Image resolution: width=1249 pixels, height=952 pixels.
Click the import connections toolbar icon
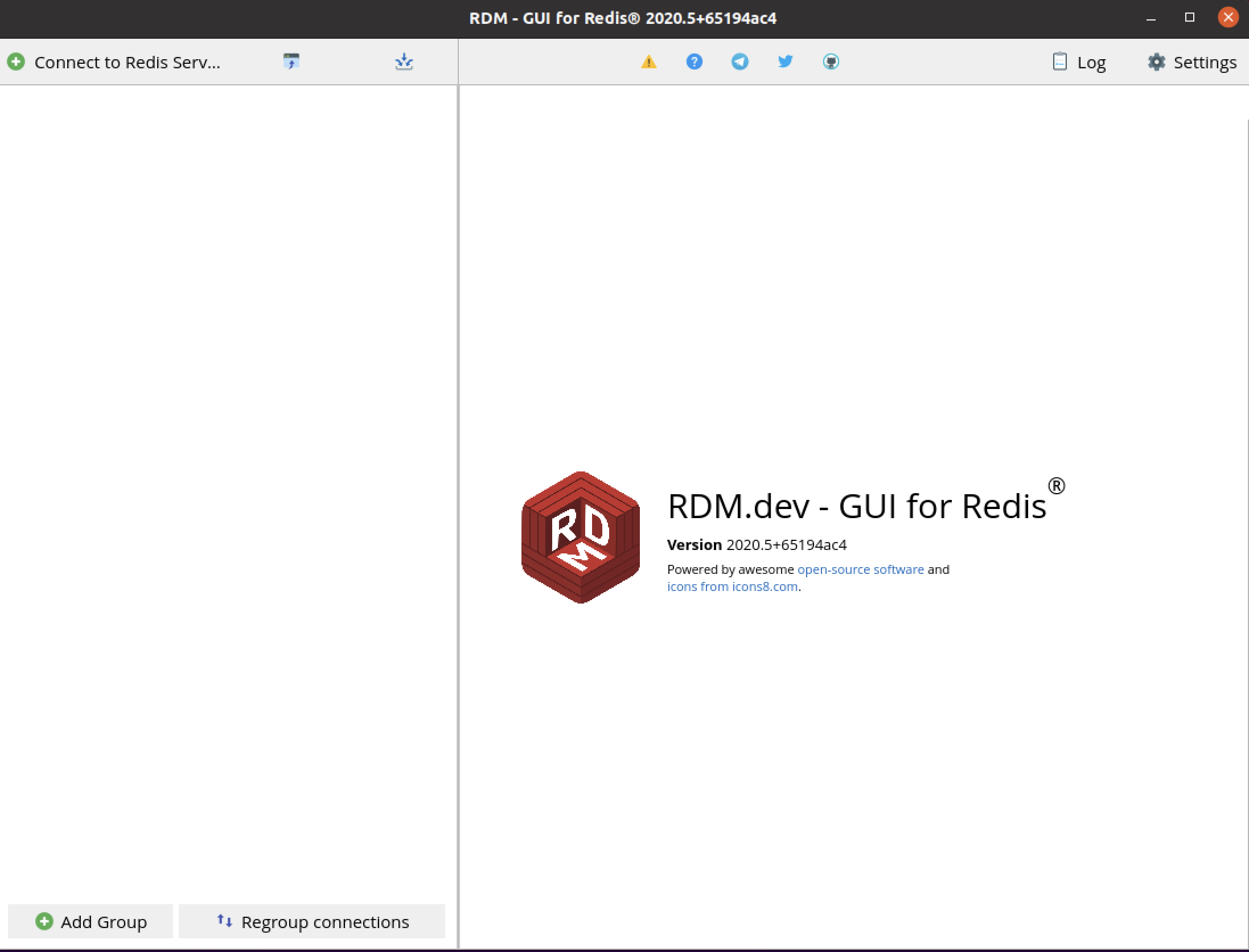point(291,61)
